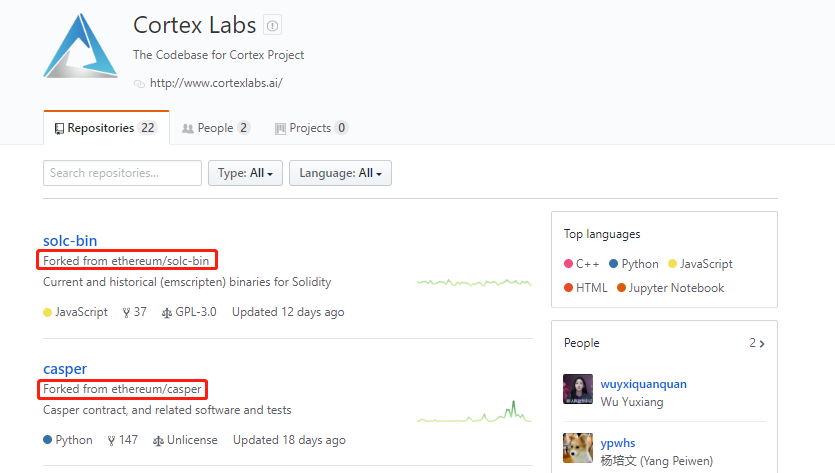Click the solc-bin description text

187,282
